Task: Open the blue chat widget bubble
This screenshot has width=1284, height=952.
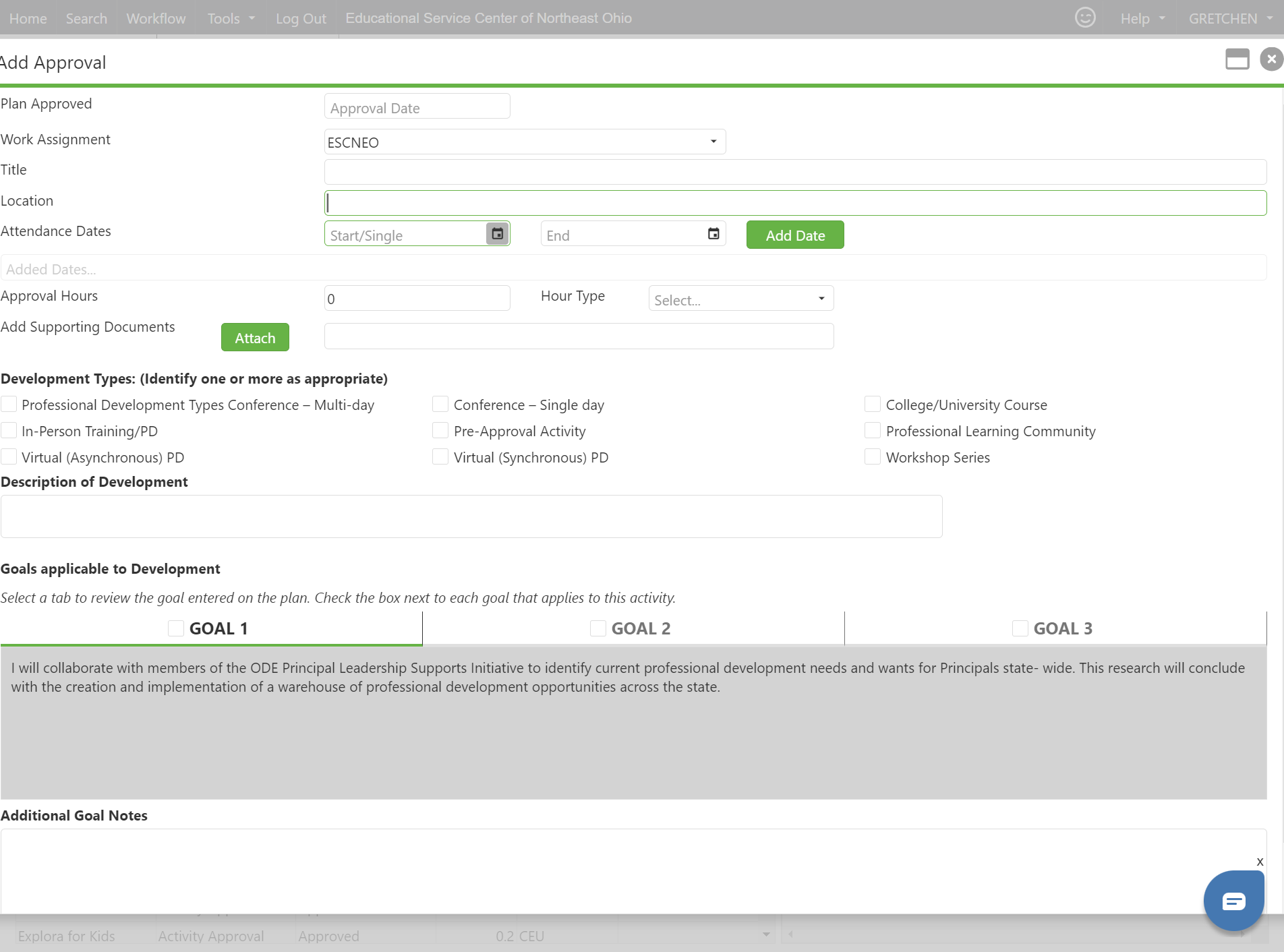Action: pyautogui.click(x=1233, y=900)
